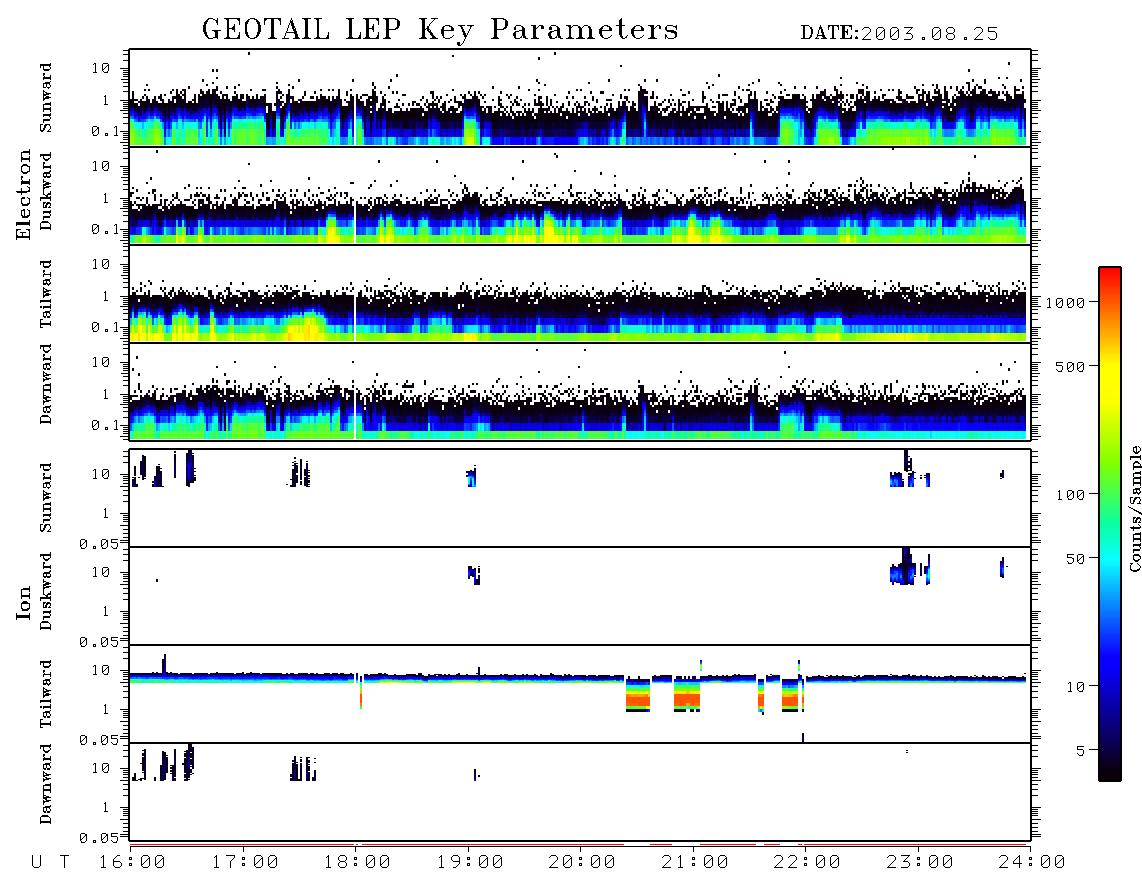Click the "18:00" time tick label

click(x=357, y=862)
